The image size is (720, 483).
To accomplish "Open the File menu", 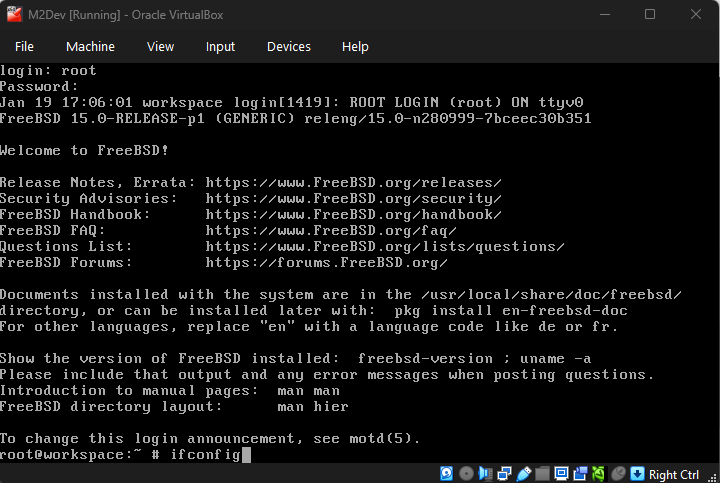I will pyautogui.click(x=24, y=46).
